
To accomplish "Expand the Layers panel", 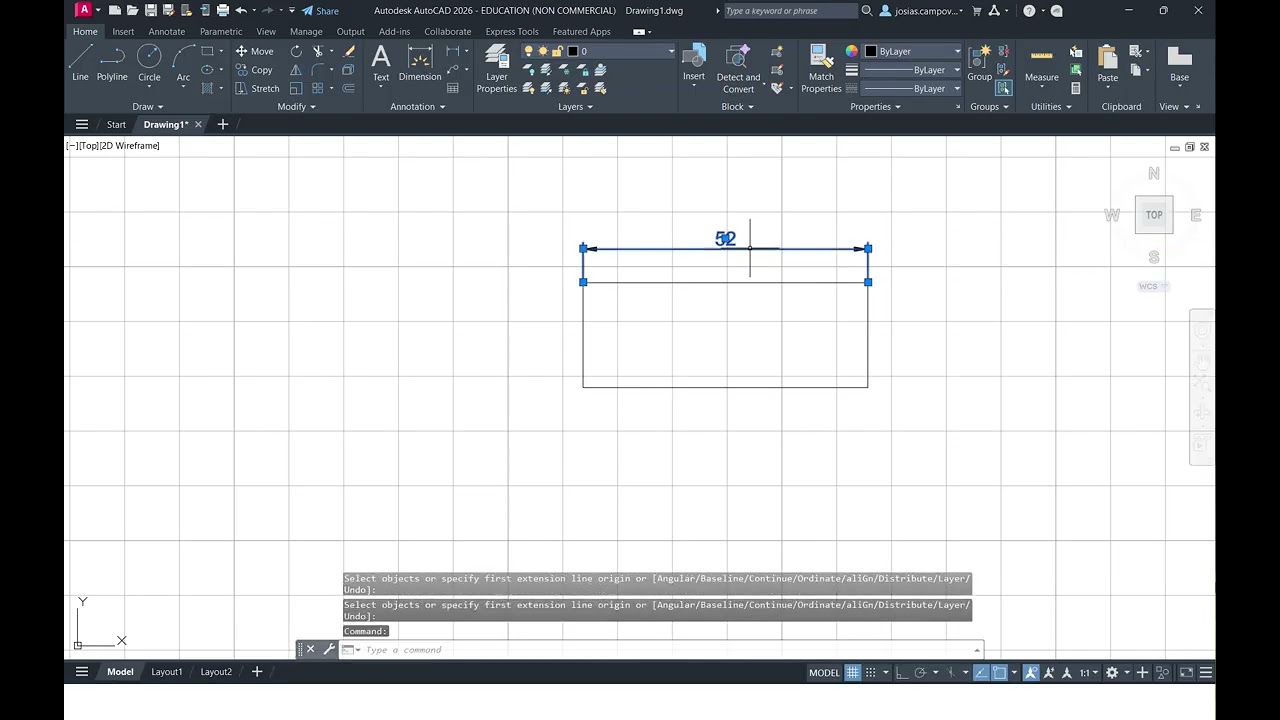I will (575, 107).
